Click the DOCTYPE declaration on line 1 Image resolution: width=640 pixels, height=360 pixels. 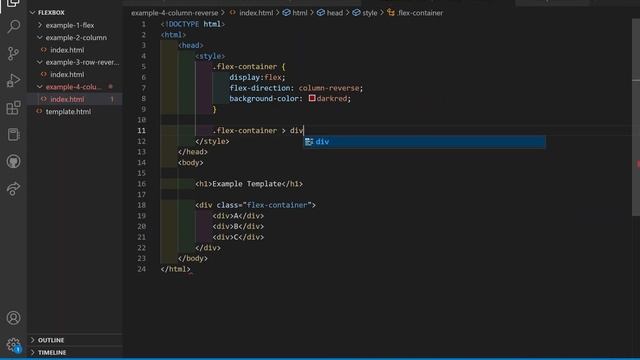click(193, 24)
